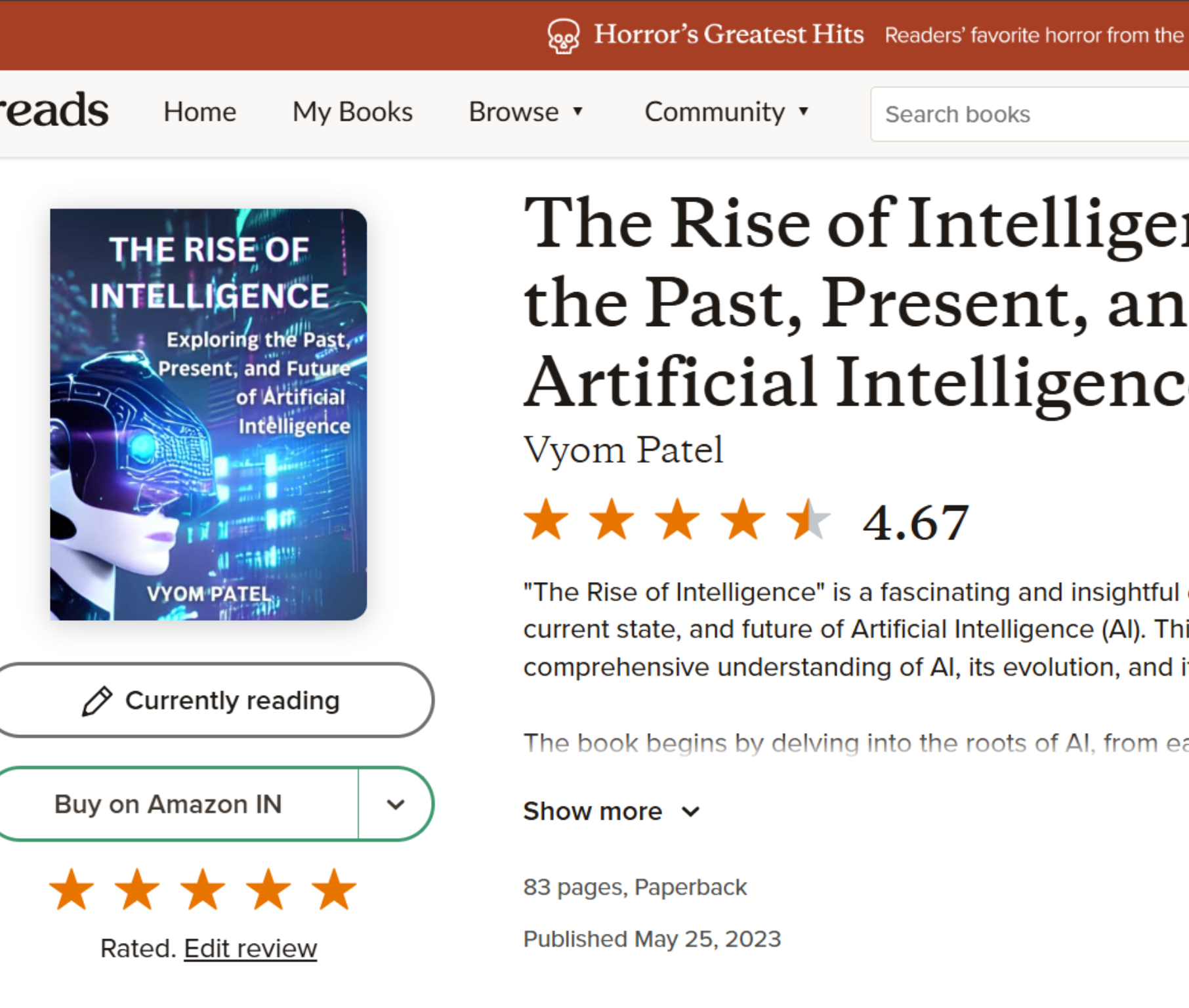Expand the buy options chevron dropdown
This screenshot has height=1008, width=1189.
pos(396,804)
